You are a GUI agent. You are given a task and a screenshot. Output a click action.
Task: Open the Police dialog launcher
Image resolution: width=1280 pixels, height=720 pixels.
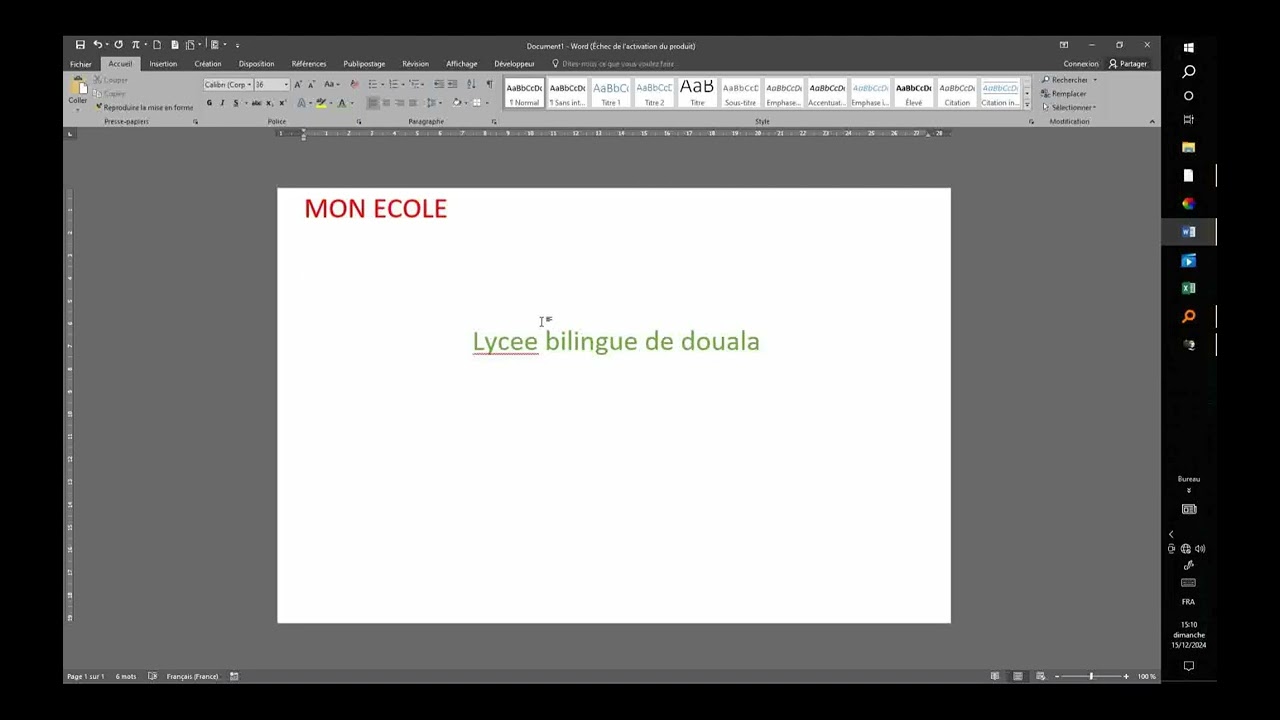coord(359,121)
